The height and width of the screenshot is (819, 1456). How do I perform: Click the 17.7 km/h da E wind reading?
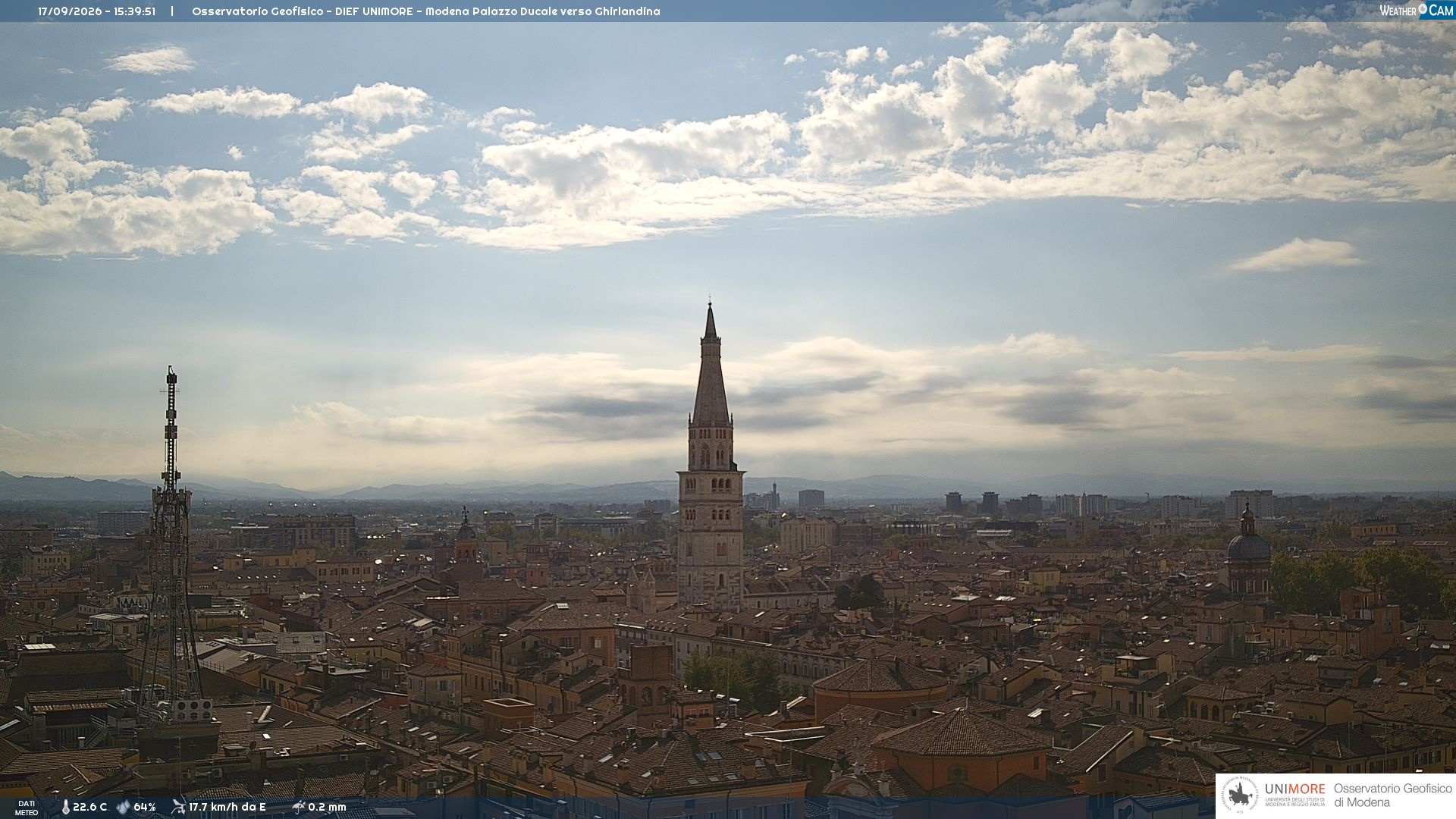(227, 807)
